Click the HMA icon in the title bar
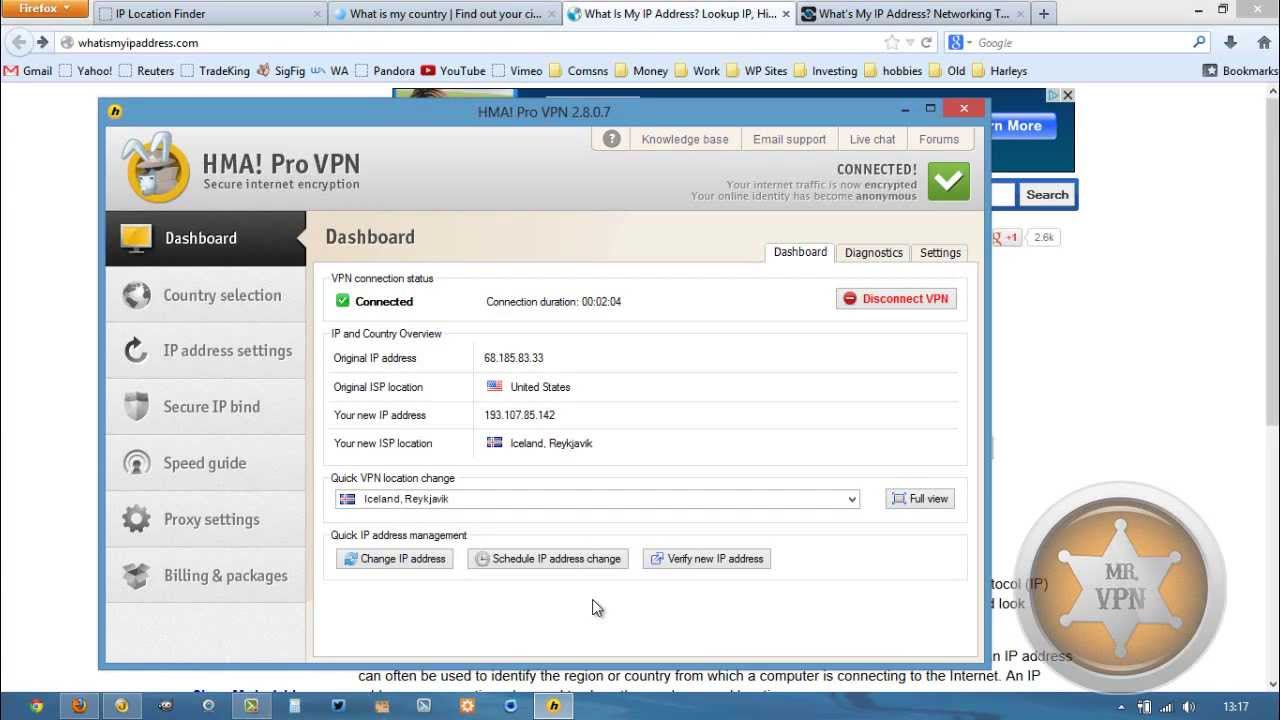1280x720 pixels. pyautogui.click(x=115, y=111)
